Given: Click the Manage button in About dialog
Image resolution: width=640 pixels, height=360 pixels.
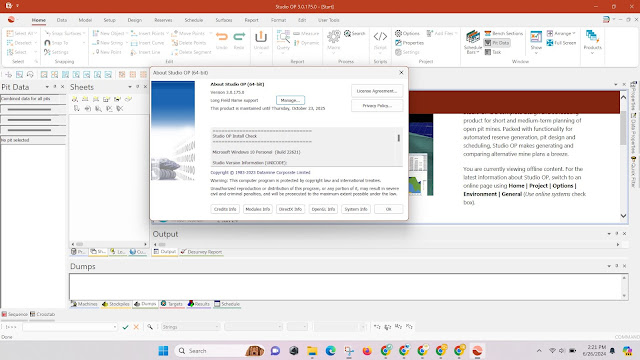Looking at the screenshot, I should click(290, 100).
